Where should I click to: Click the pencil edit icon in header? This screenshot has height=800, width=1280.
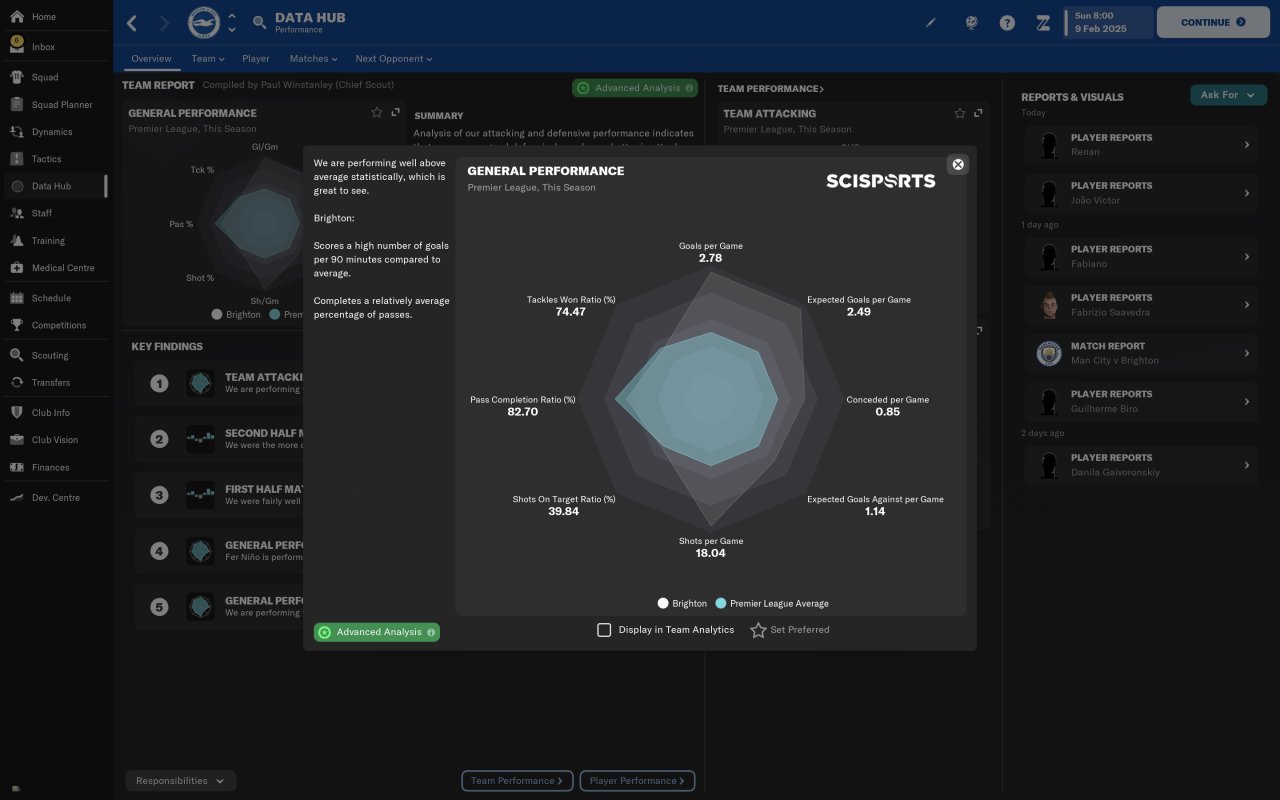click(x=931, y=22)
